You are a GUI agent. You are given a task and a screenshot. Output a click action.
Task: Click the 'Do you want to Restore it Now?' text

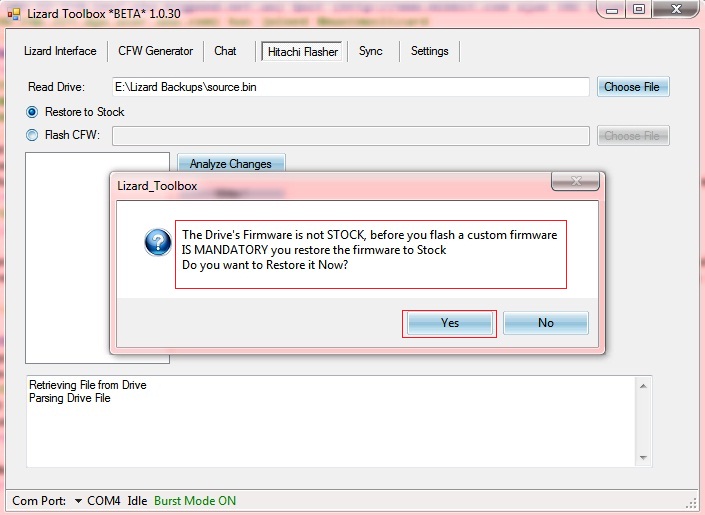265,265
